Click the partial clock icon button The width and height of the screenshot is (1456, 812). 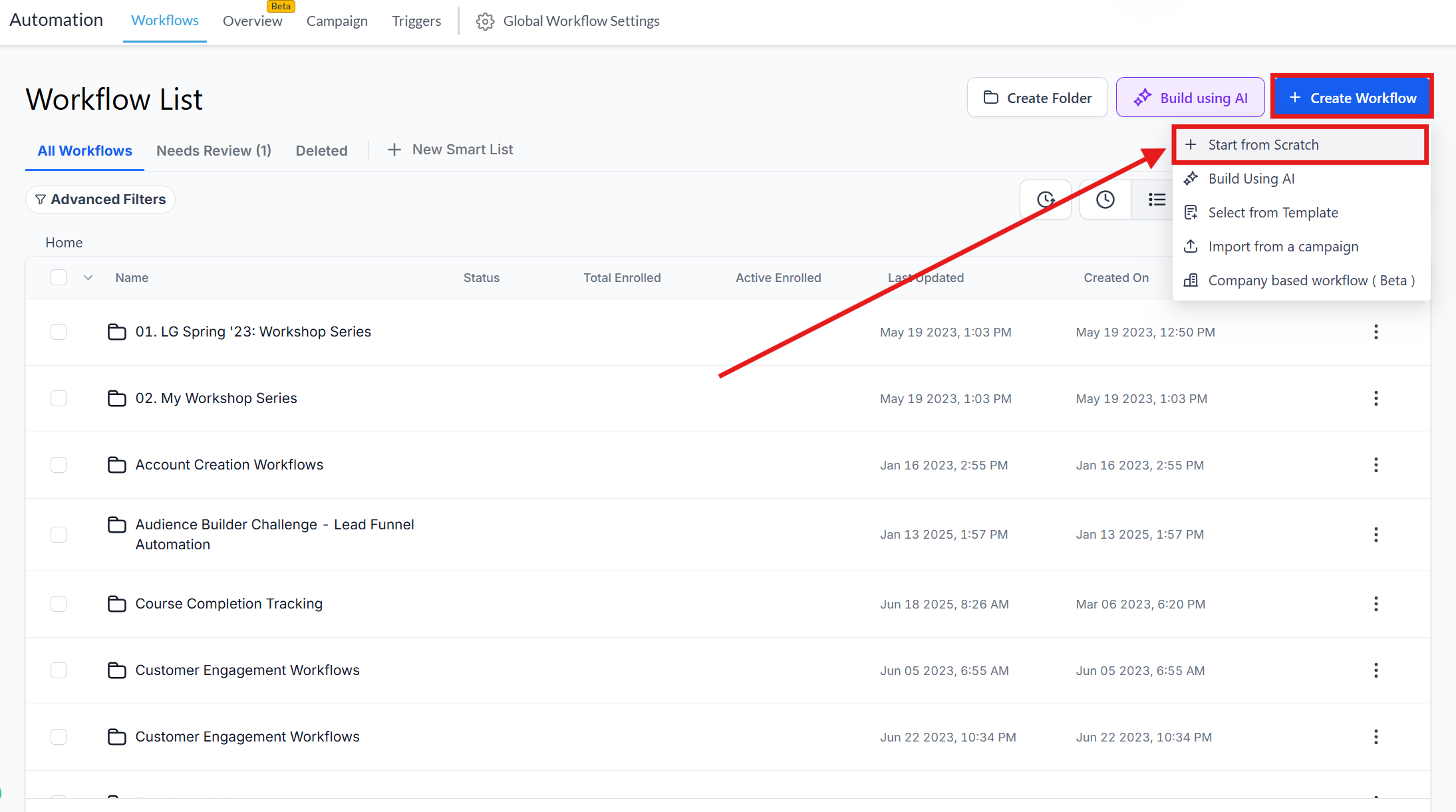(x=1046, y=200)
